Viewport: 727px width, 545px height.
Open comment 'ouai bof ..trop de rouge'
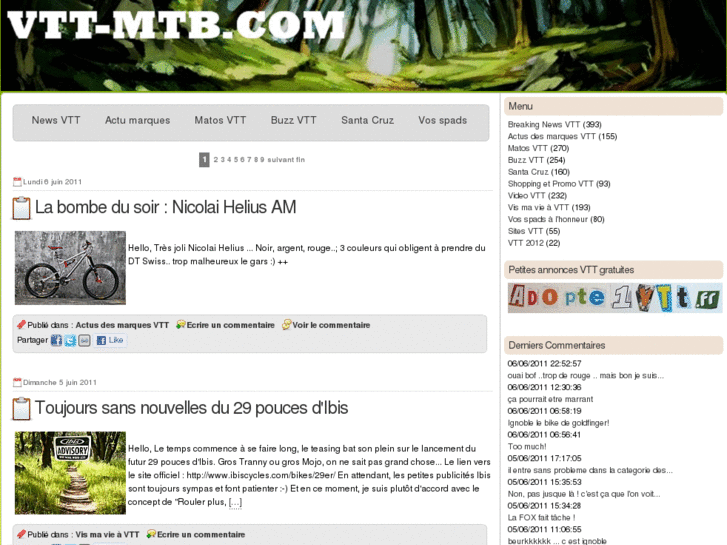(x=586, y=375)
